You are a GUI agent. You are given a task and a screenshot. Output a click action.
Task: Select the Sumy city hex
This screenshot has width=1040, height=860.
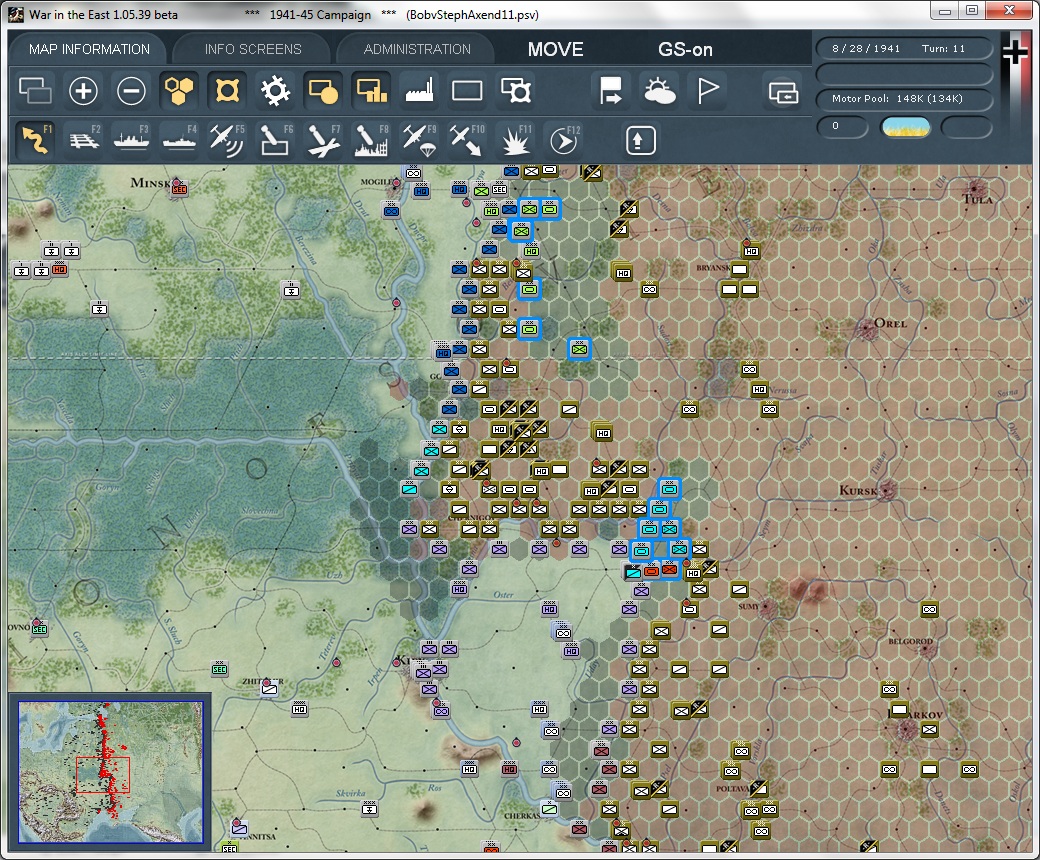point(767,606)
